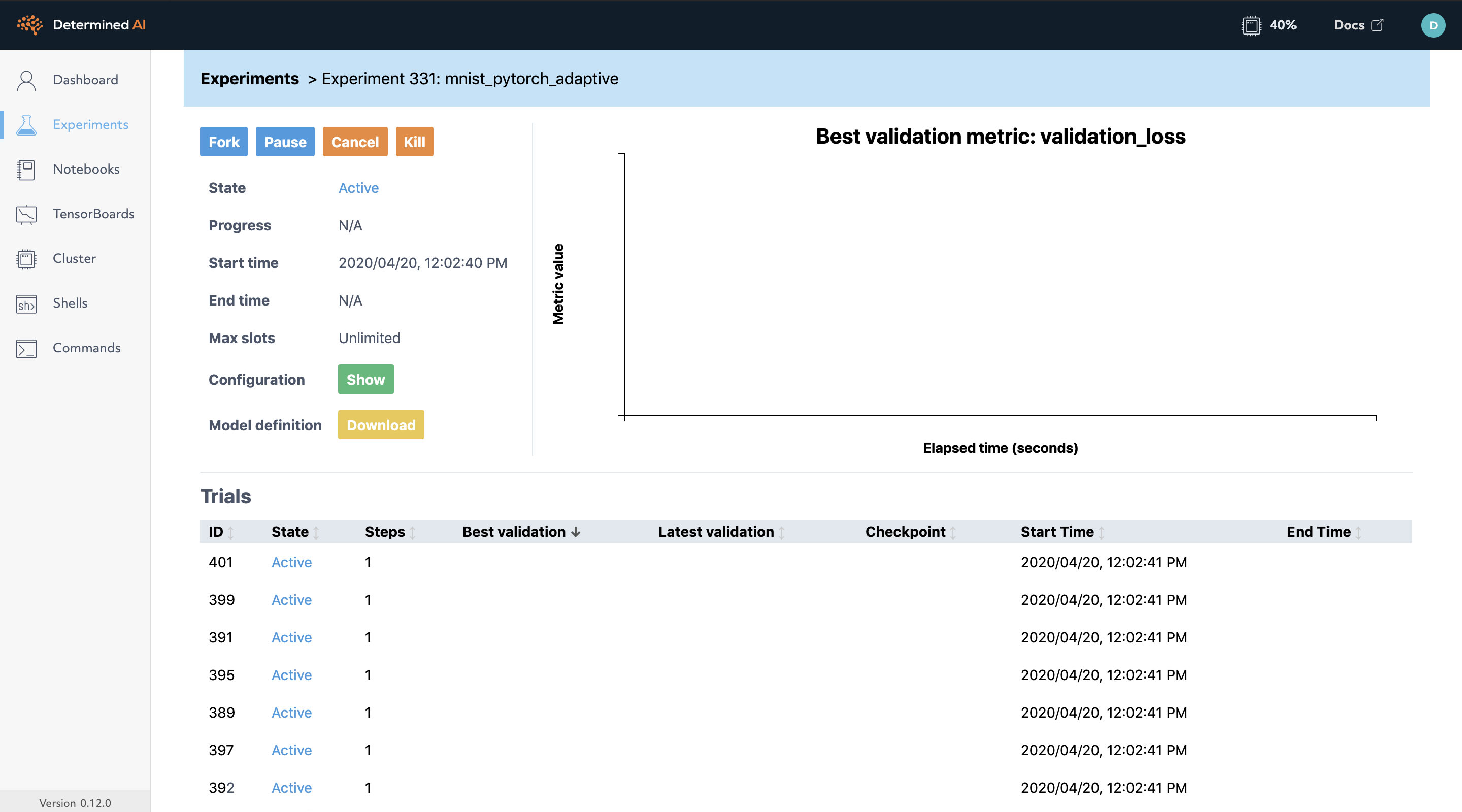Viewport: 1462px width, 812px height.
Task: Click the 40% cluster usage indicator
Action: coord(1283,25)
